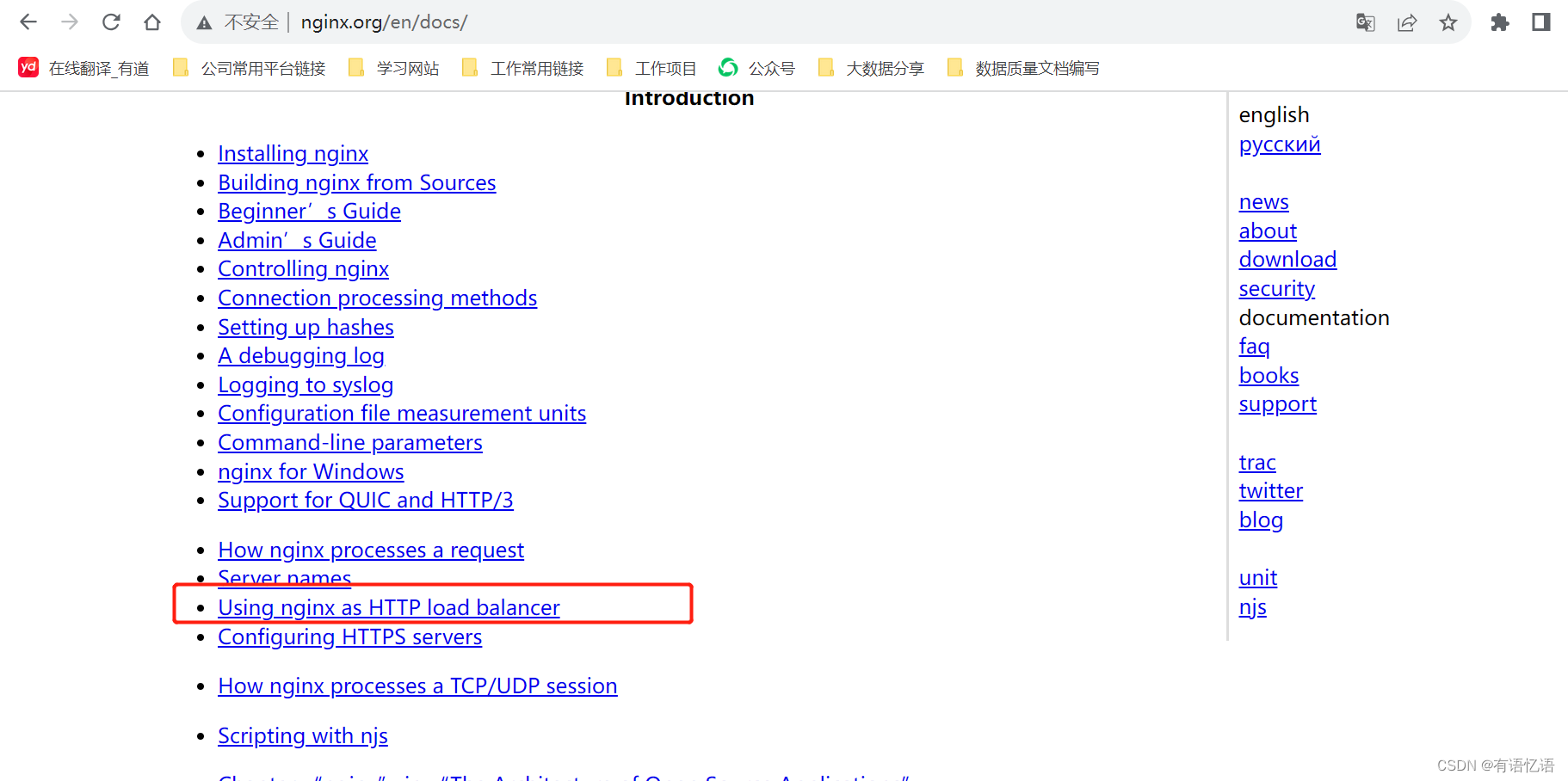Open 工作项目 bookmark folder
The height and width of the screenshot is (781, 1568).
pyautogui.click(x=651, y=68)
